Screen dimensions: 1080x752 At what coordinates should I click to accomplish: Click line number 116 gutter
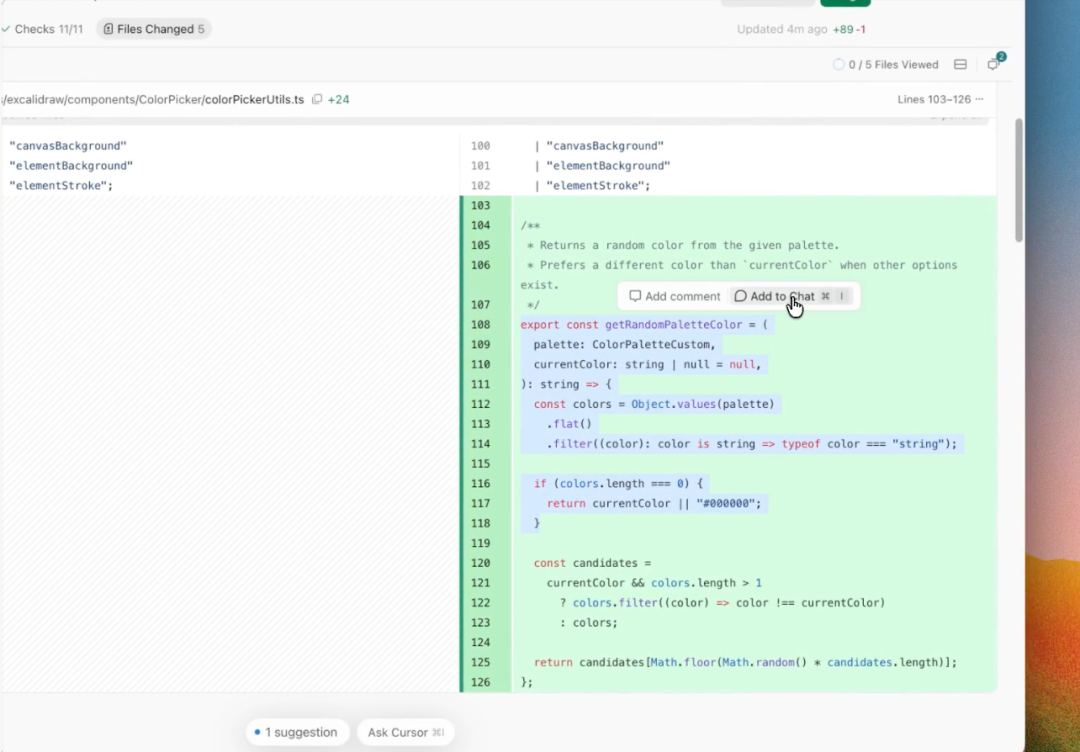coord(480,483)
